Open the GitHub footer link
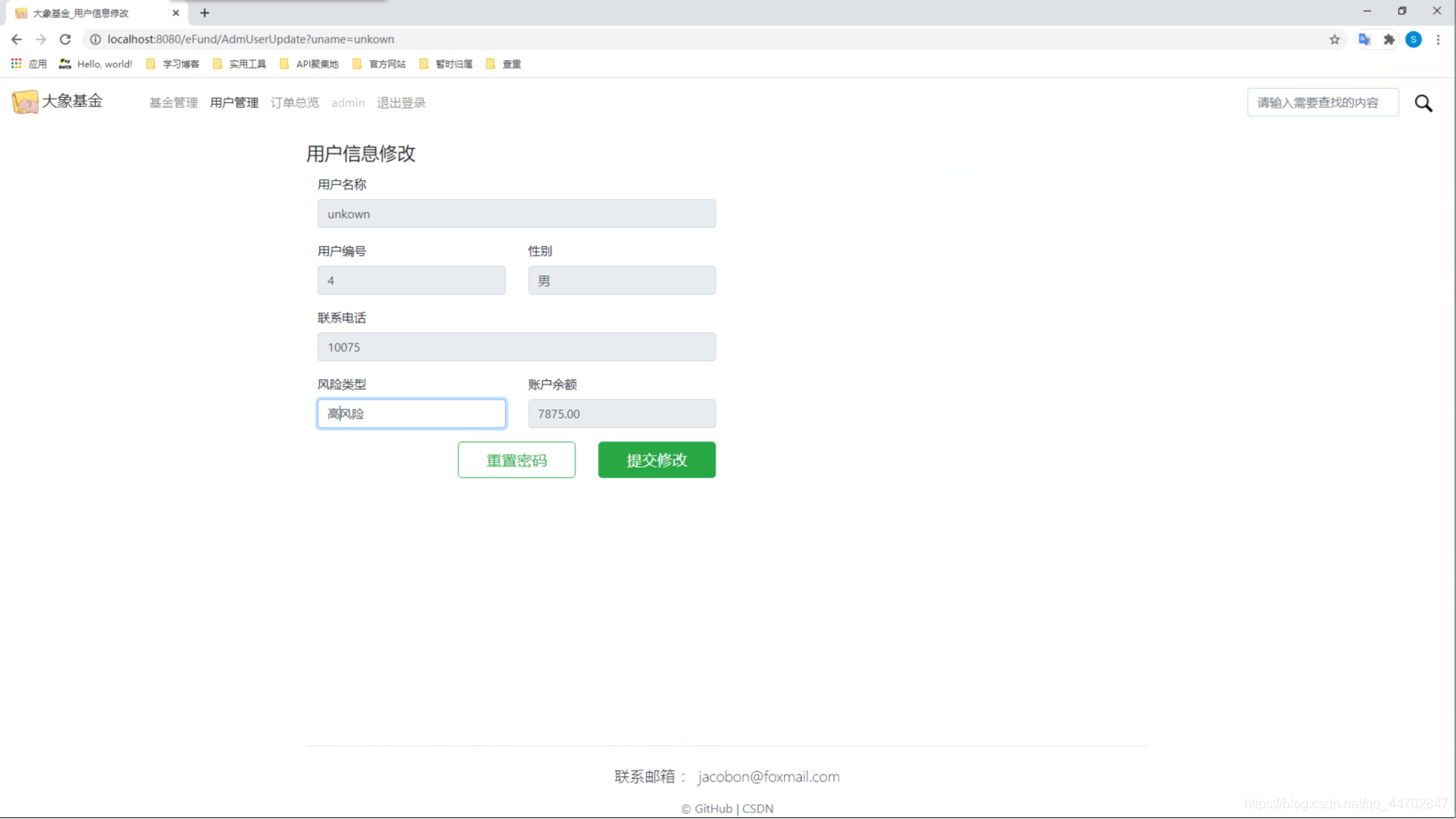 coord(713,808)
